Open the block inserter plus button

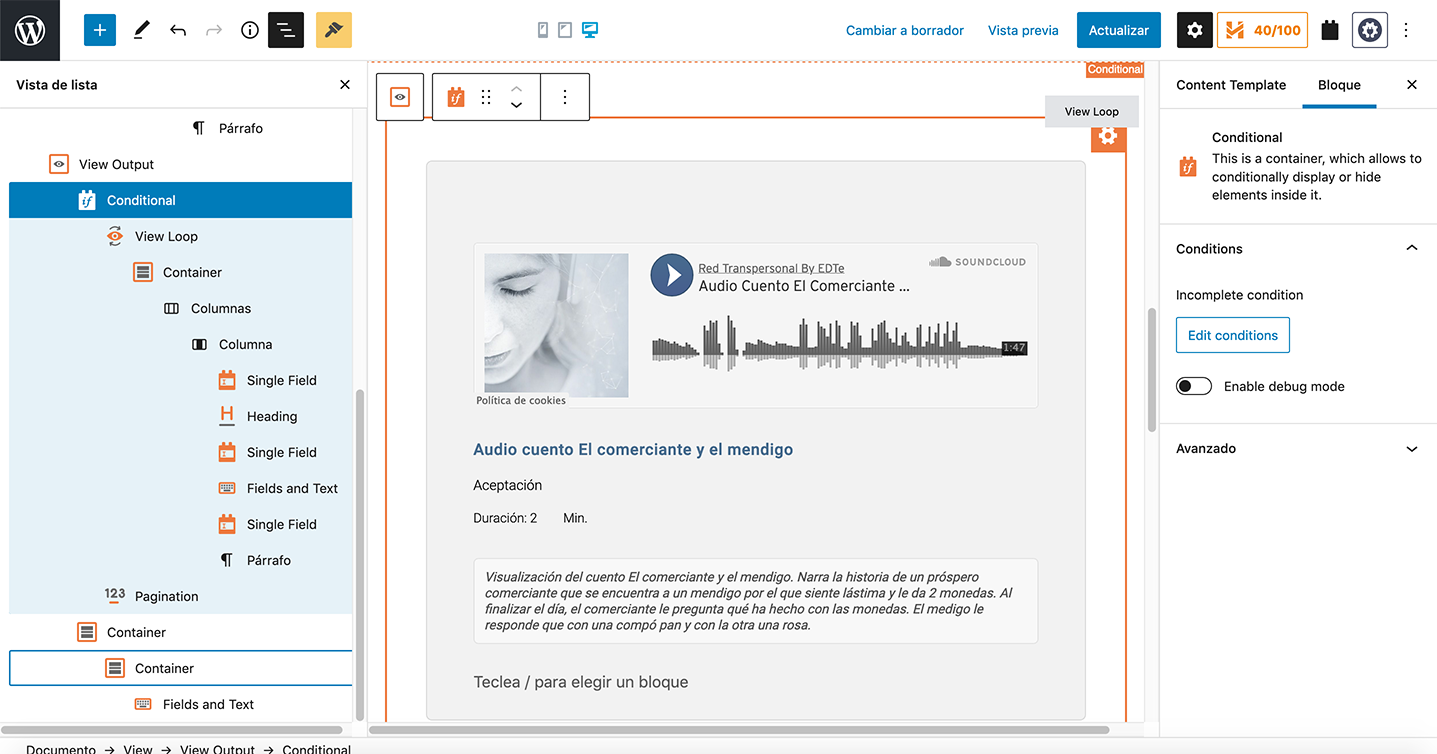100,30
